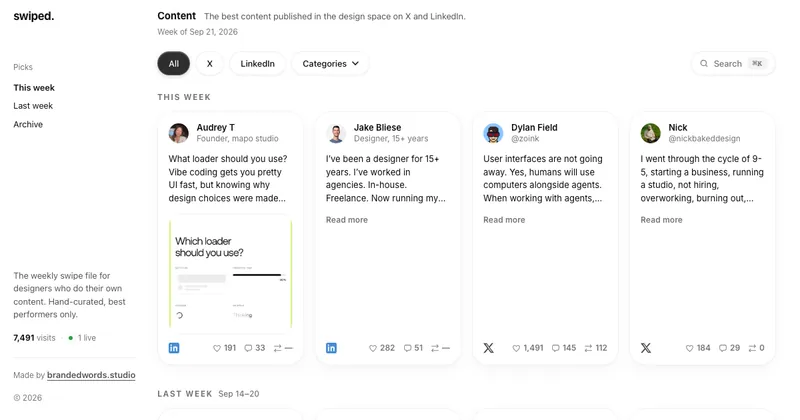Click the comment icon showing 29

pos(723,348)
